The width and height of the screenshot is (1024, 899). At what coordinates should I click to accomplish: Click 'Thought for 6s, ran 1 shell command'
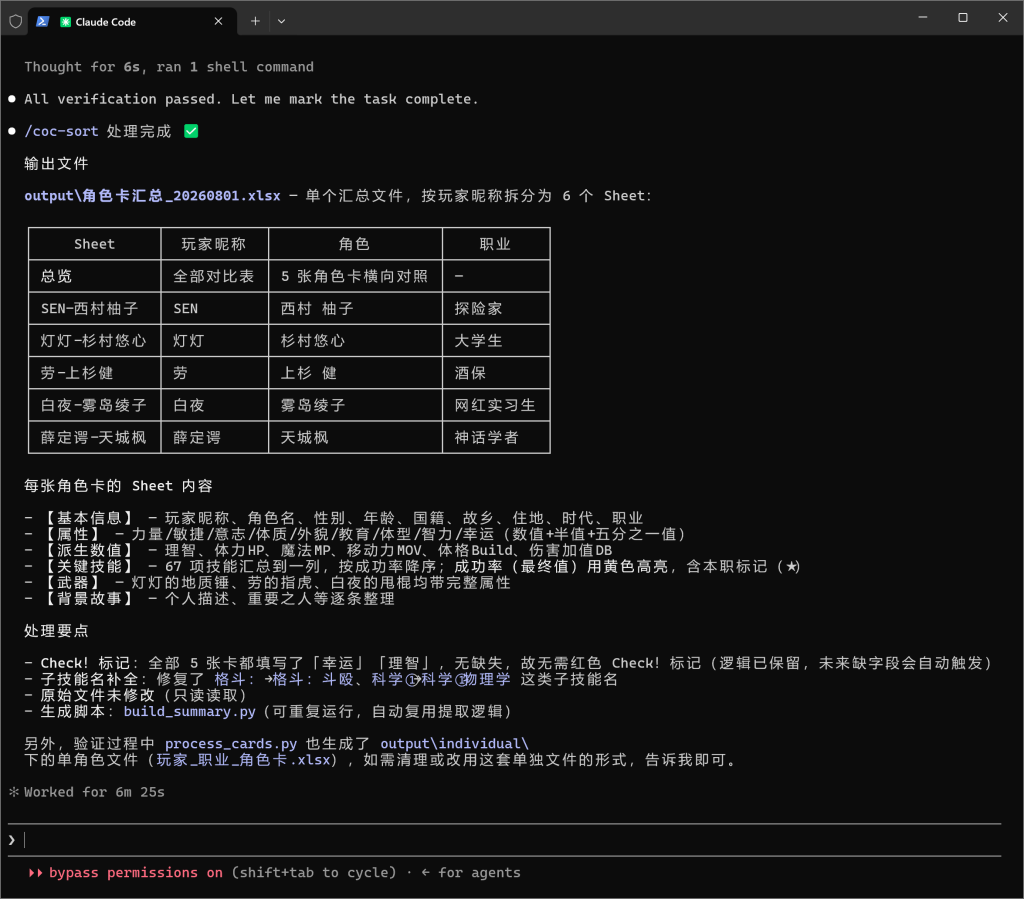169,67
